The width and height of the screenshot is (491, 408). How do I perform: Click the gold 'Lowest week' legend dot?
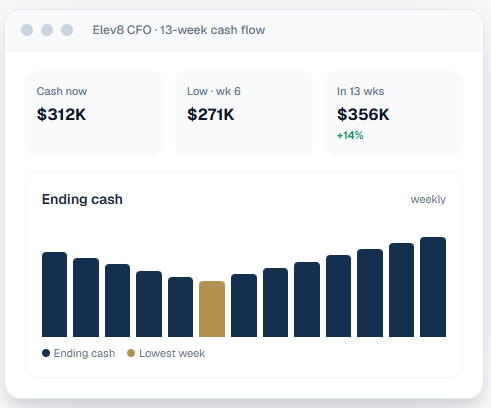pos(131,353)
